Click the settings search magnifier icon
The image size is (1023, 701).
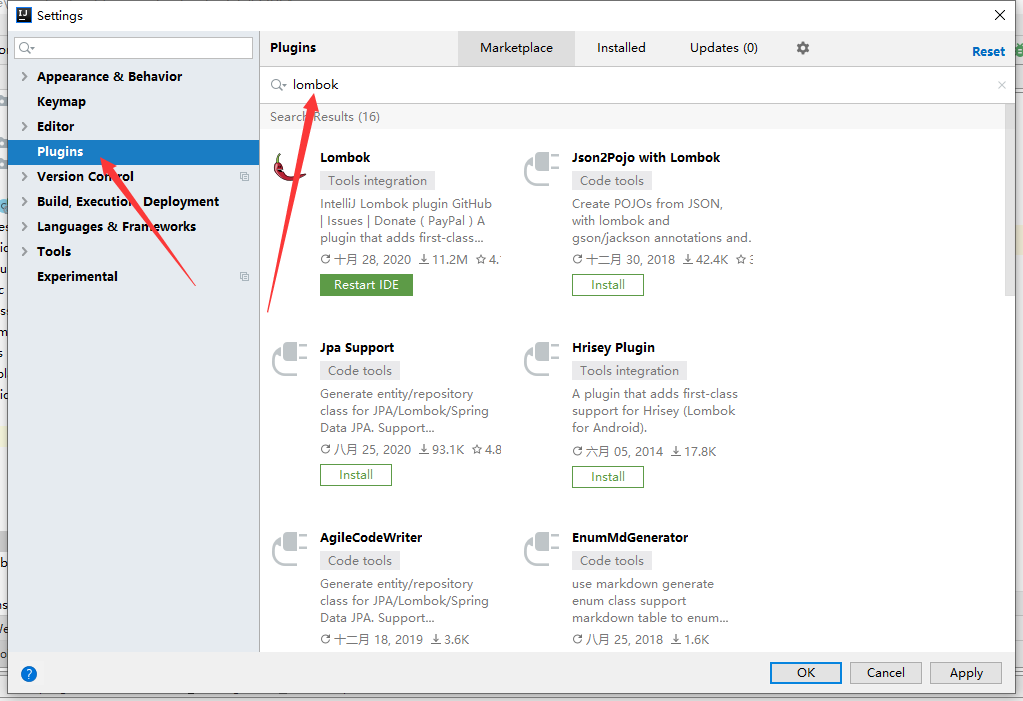pyautogui.click(x=27, y=48)
